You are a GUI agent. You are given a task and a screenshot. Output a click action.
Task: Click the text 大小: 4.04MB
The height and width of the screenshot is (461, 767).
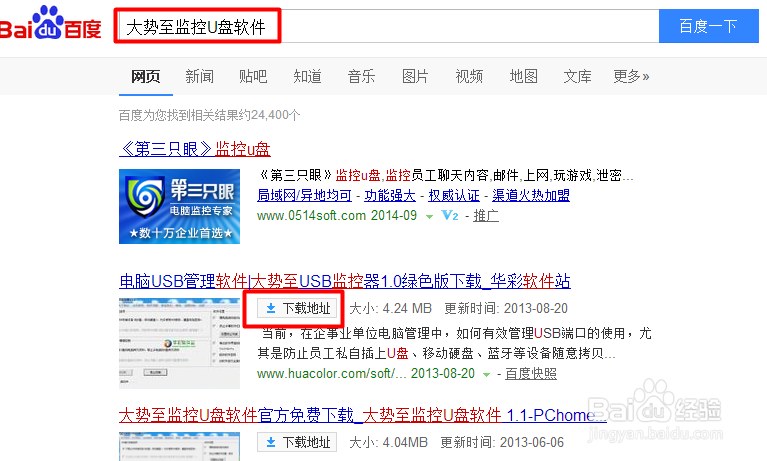[x=388, y=442]
